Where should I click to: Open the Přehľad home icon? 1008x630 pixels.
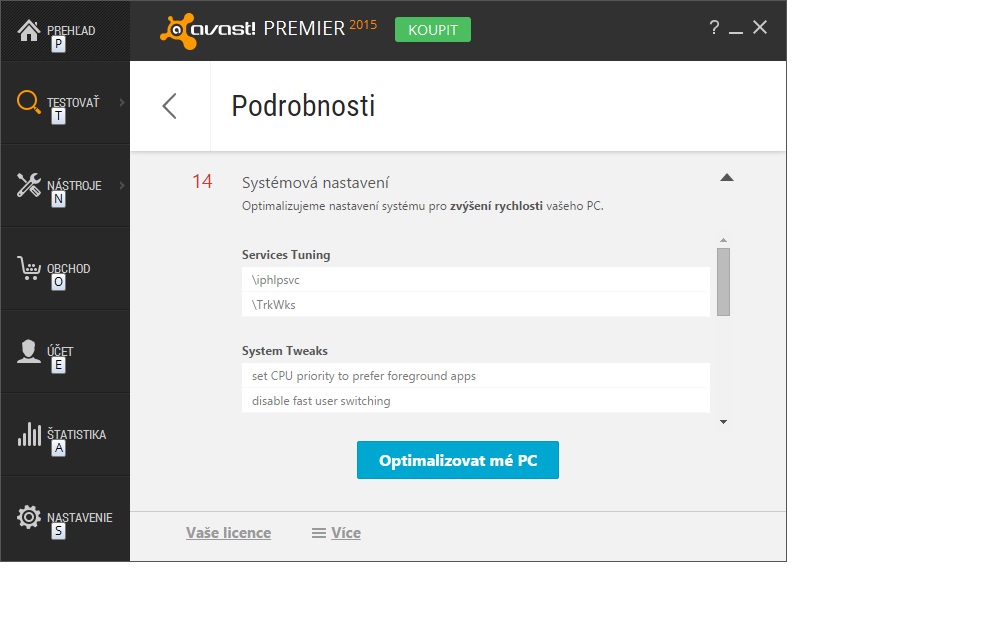28,30
